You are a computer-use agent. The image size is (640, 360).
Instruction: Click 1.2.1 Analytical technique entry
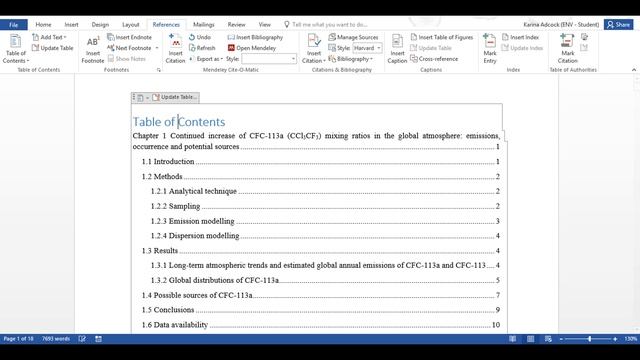click(x=325, y=191)
